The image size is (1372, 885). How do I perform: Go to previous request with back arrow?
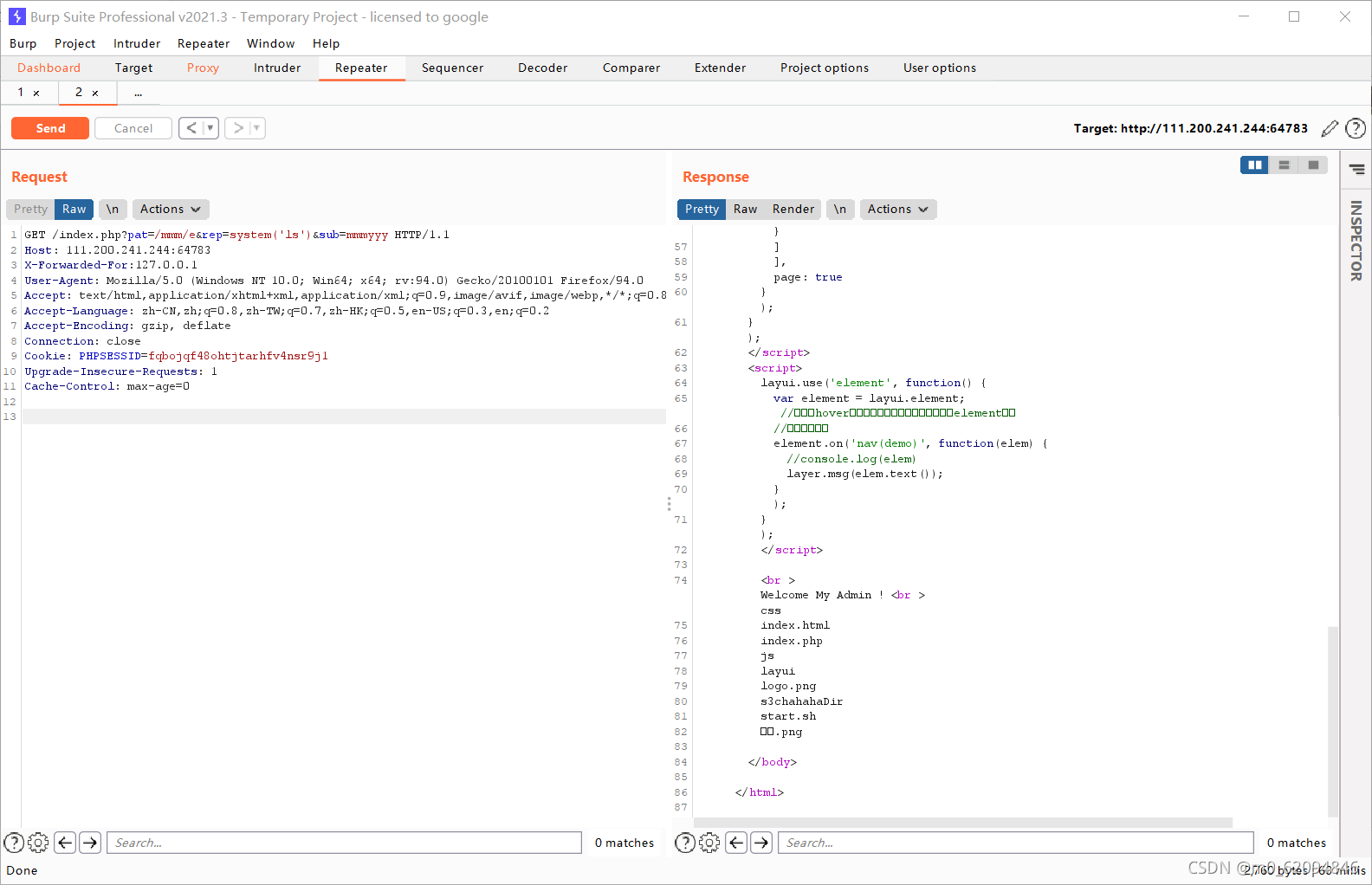191,128
